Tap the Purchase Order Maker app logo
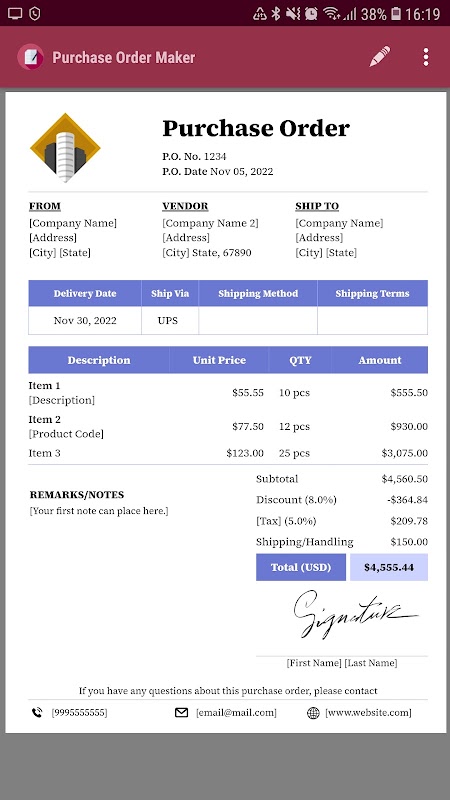This screenshot has width=450, height=800. [31, 57]
